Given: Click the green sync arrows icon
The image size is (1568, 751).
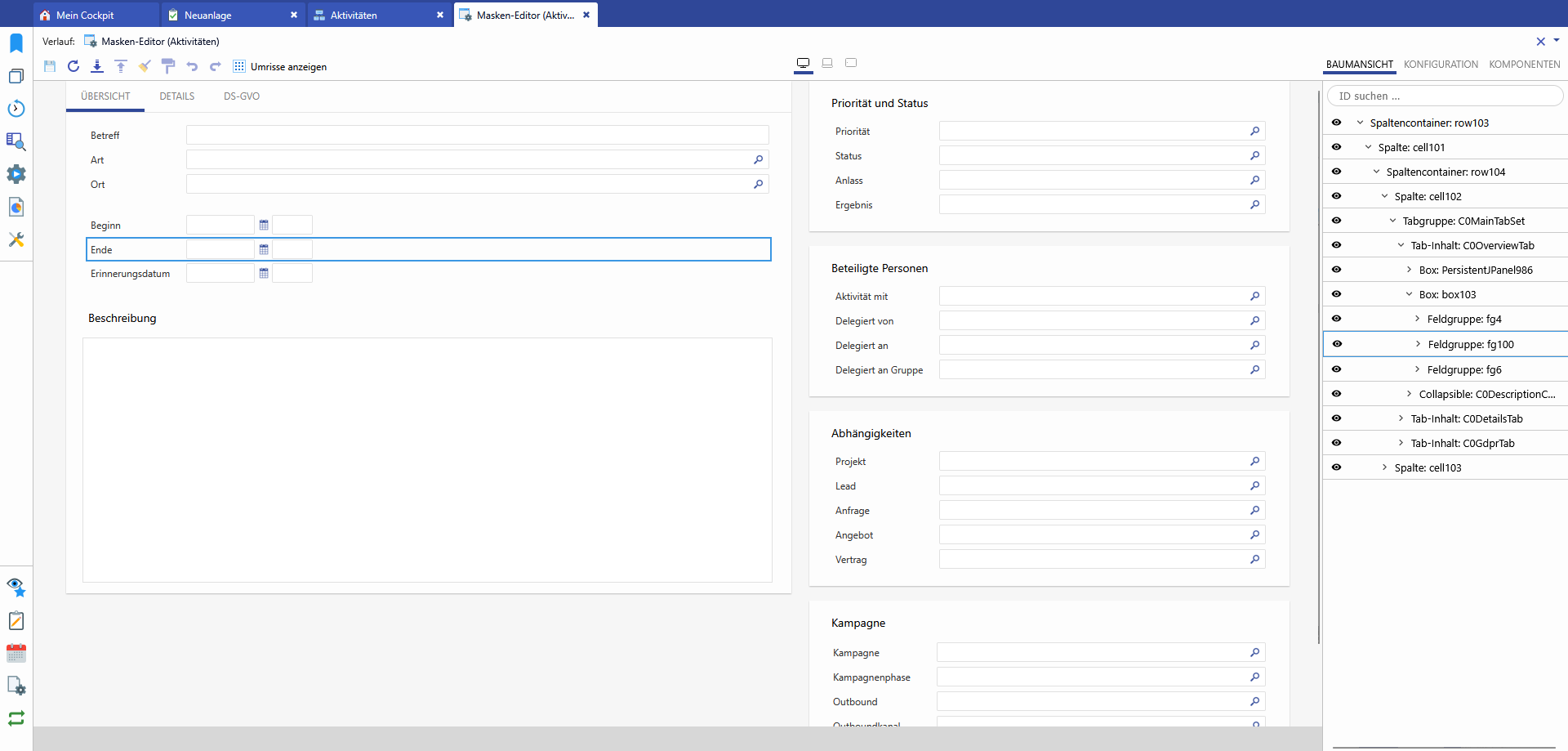Looking at the screenshot, I should coord(16,718).
